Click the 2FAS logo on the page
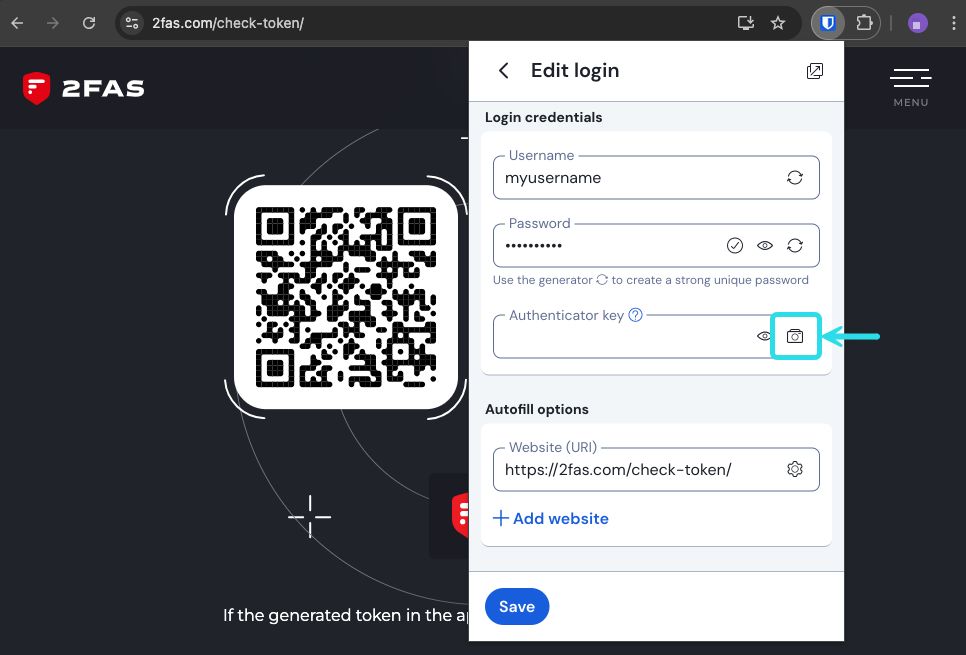Viewport: 966px width, 655px height. tap(83, 88)
